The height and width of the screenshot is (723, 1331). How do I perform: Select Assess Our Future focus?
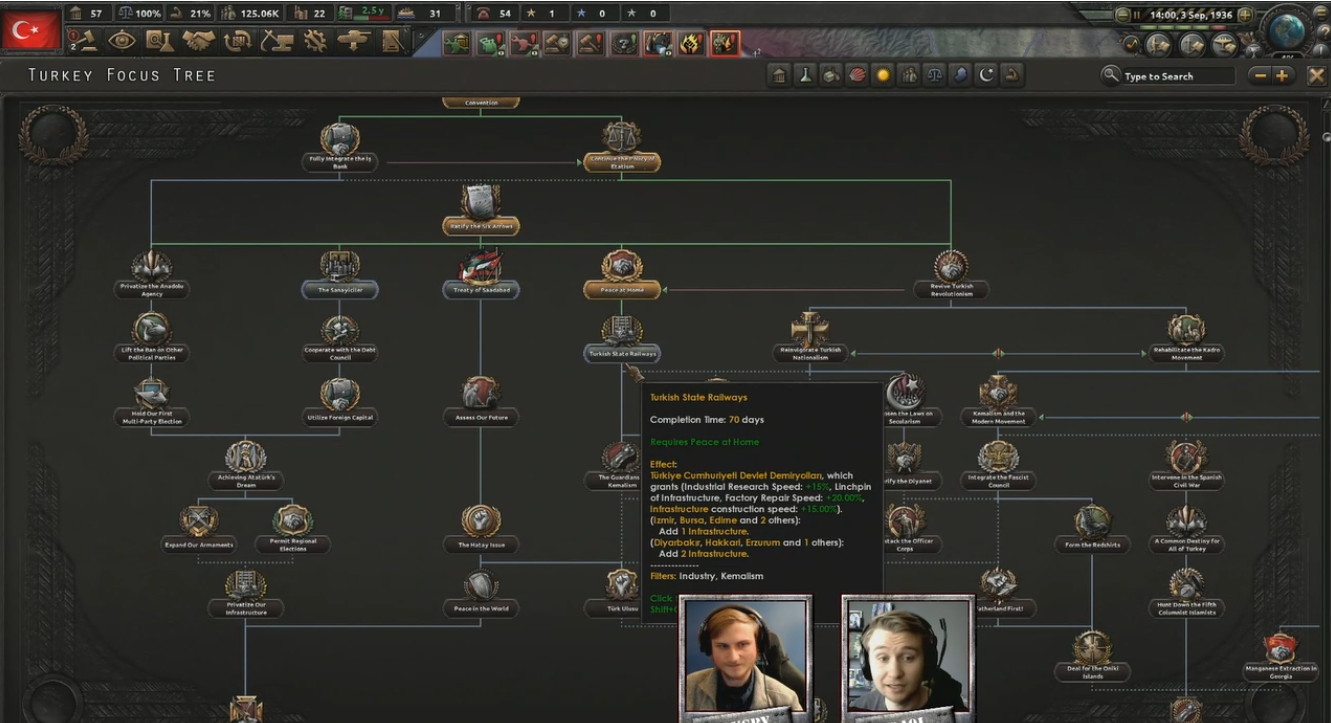coord(481,402)
